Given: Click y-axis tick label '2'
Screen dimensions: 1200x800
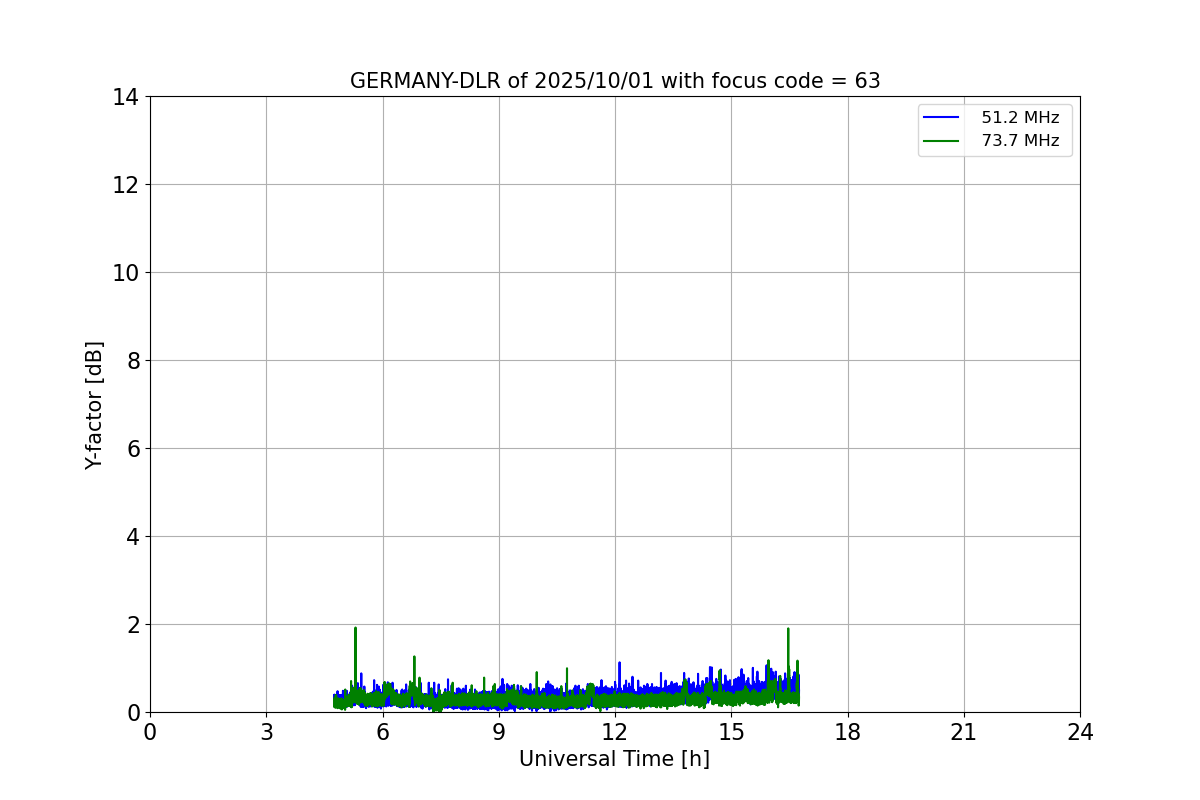Looking at the screenshot, I should coord(132,625).
